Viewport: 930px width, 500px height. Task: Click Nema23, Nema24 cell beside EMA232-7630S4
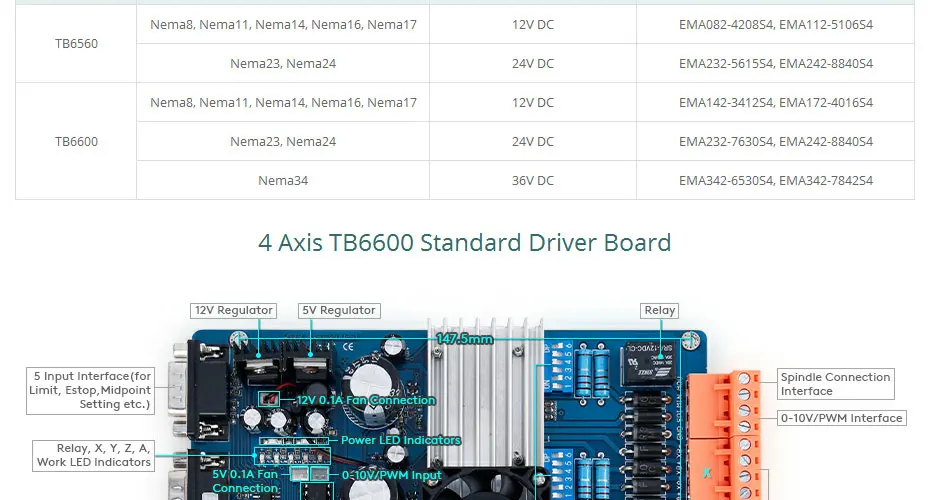283,142
